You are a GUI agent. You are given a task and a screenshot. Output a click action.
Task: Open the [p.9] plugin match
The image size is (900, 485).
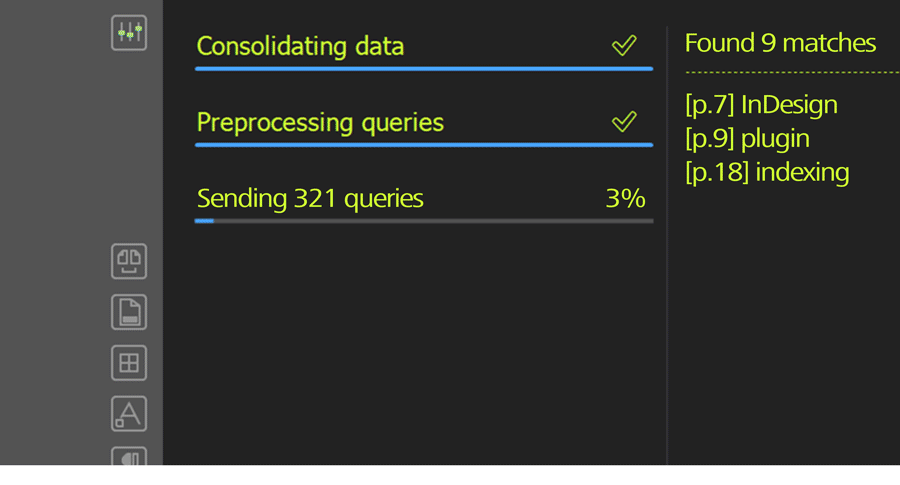pyautogui.click(x=747, y=139)
